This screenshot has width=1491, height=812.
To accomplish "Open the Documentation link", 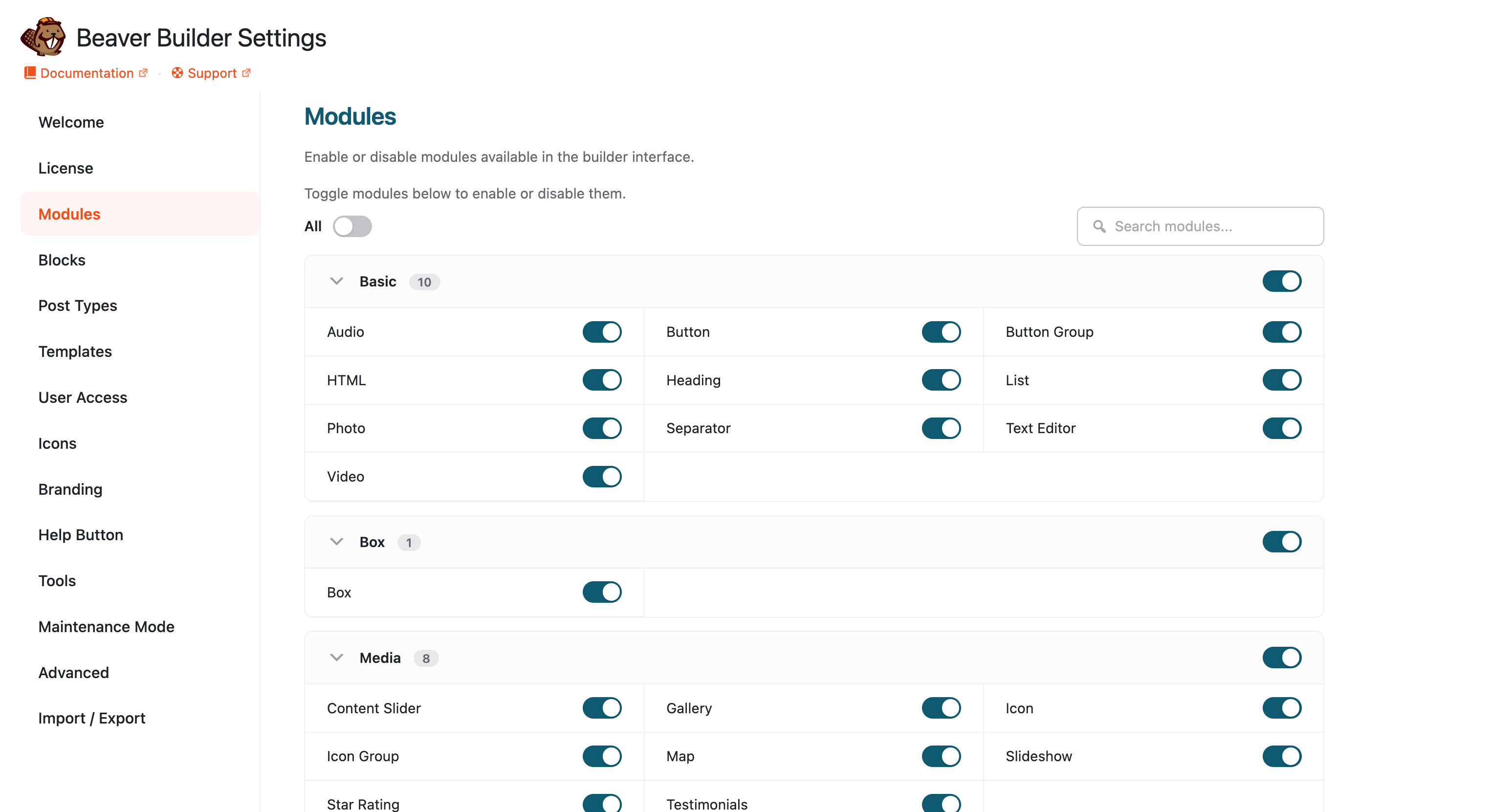I will tap(87, 73).
